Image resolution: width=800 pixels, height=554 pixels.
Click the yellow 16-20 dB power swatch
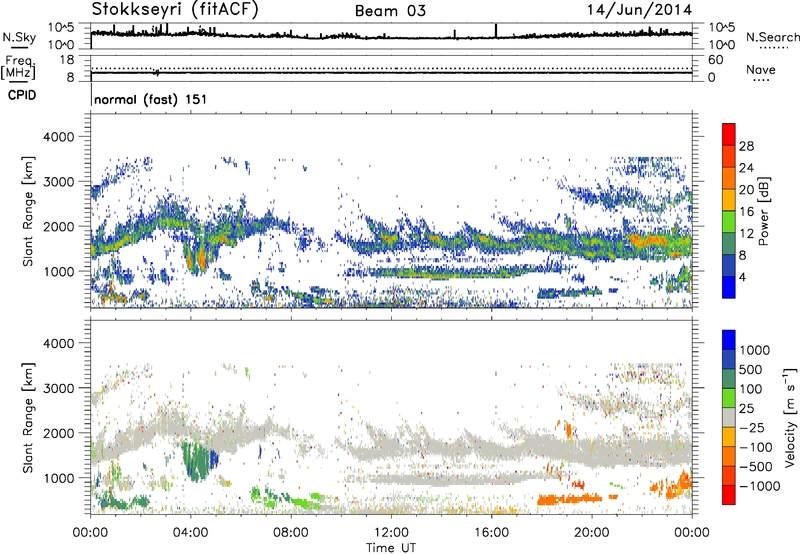pyautogui.click(x=729, y=200)
